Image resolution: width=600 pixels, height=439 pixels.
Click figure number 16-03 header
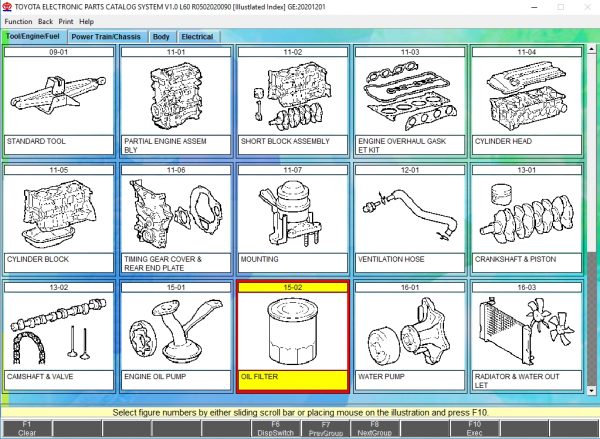pyautogui.click(x=527, y=287)
